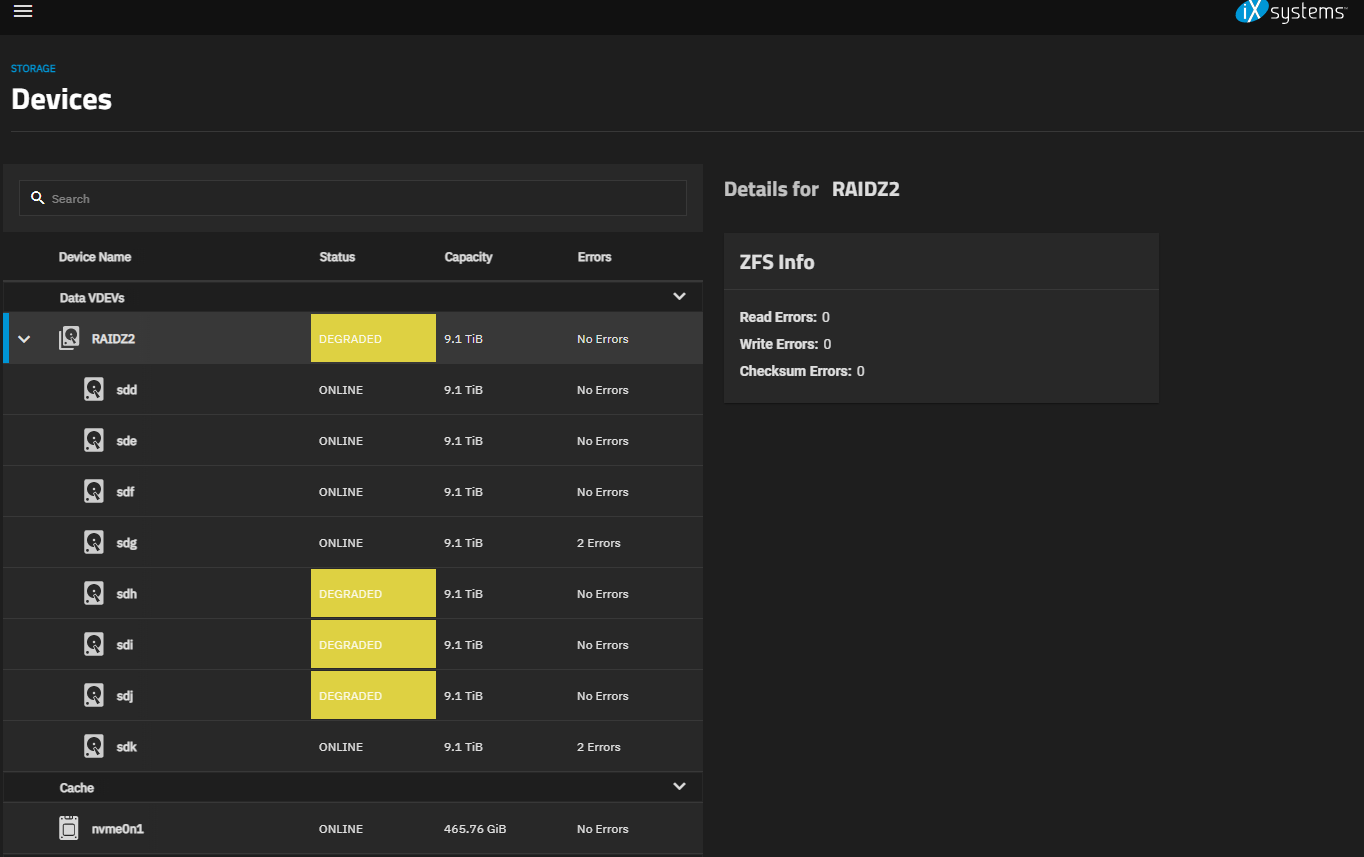The width and height of the screenshot is (1364, 857).
Task: Click sdk's '2 Errors' cell
Action: (599, 747)
